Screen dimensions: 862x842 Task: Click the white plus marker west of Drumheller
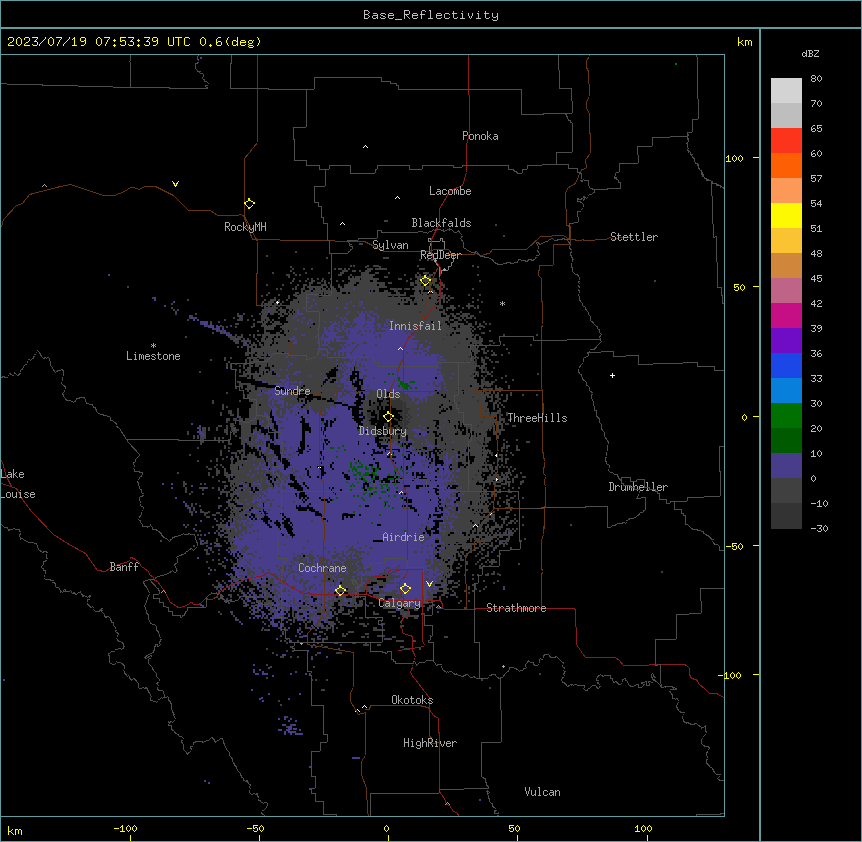(x=612, y=375)
